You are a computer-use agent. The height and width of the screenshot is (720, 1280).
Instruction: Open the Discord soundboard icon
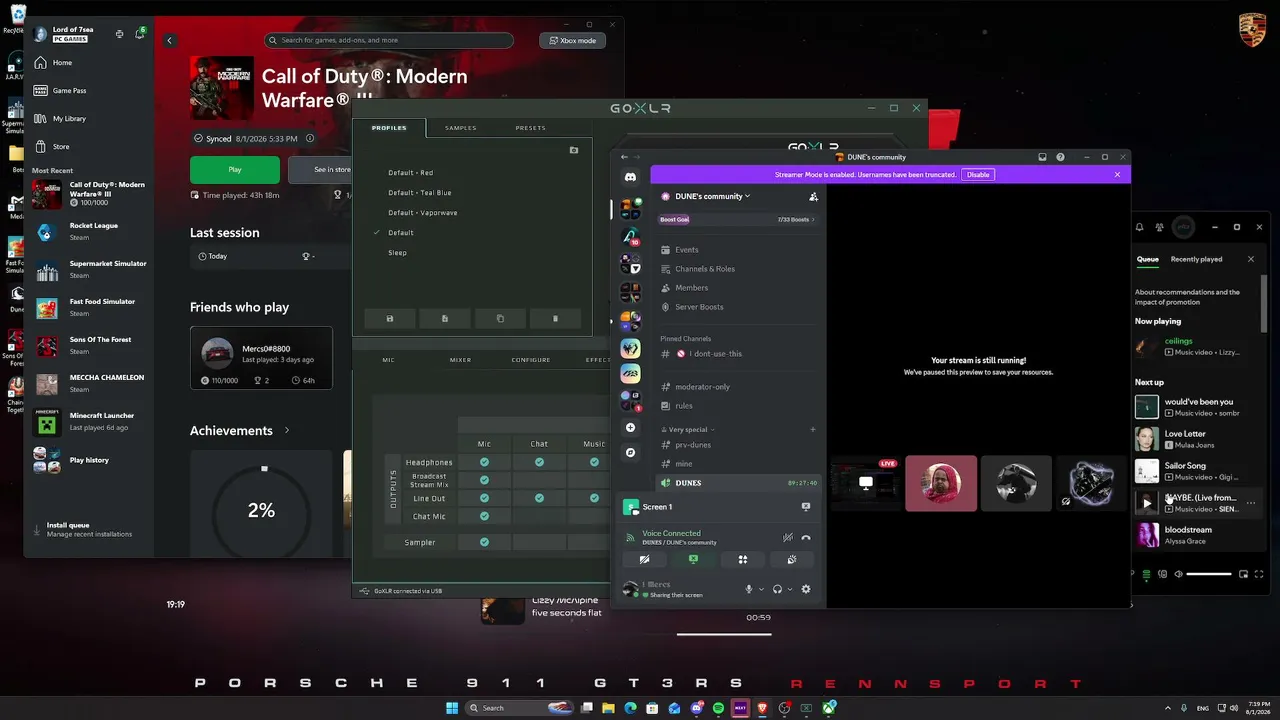click(792, 559)
